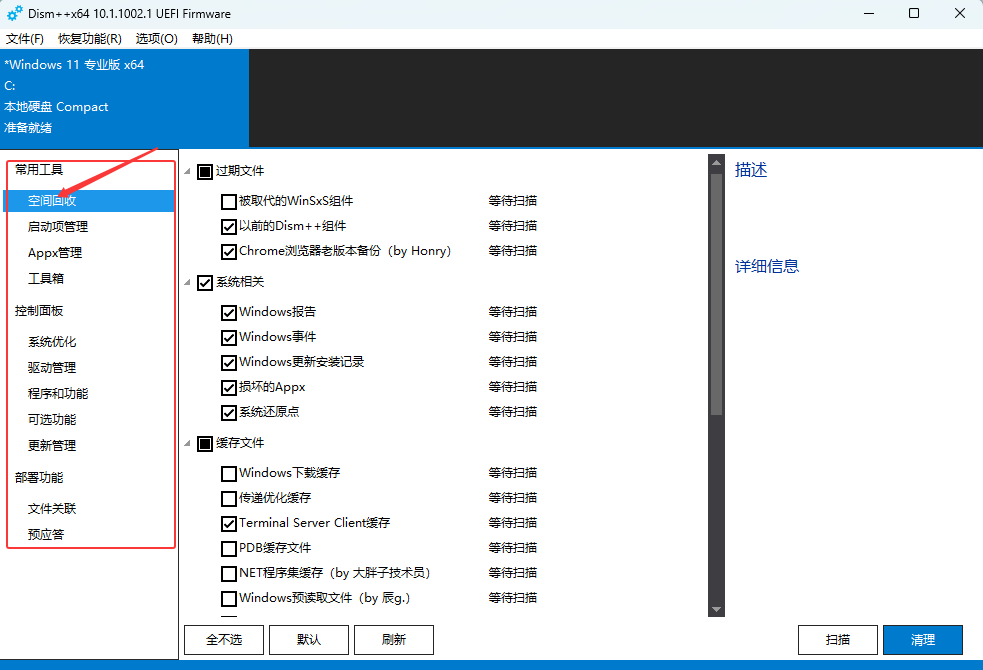Select the Windows 11 专业版 x64 image tile
The image size is (983, 670).
coord(124,98)
